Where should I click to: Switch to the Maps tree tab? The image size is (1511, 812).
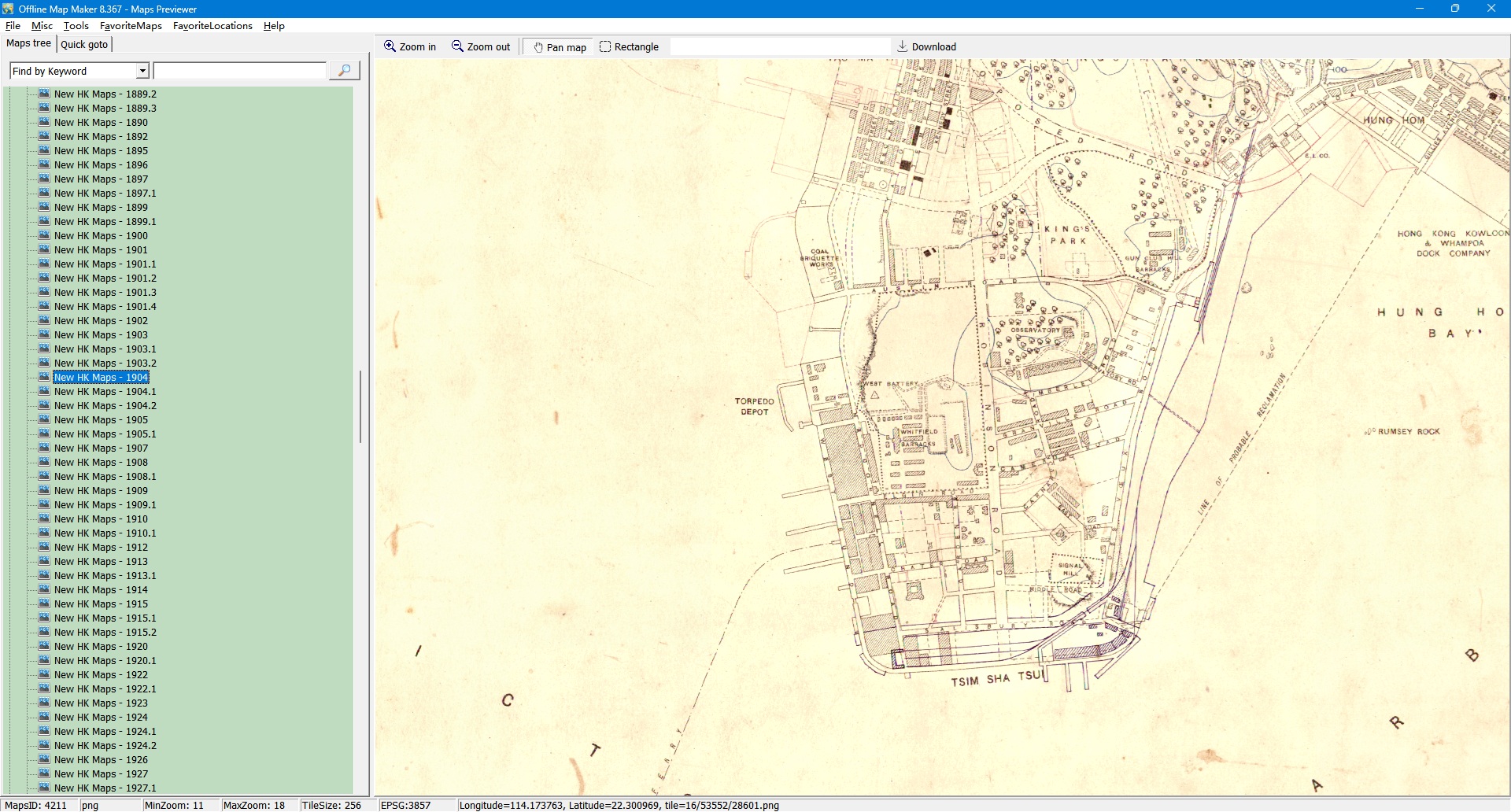tap(28, 43)
